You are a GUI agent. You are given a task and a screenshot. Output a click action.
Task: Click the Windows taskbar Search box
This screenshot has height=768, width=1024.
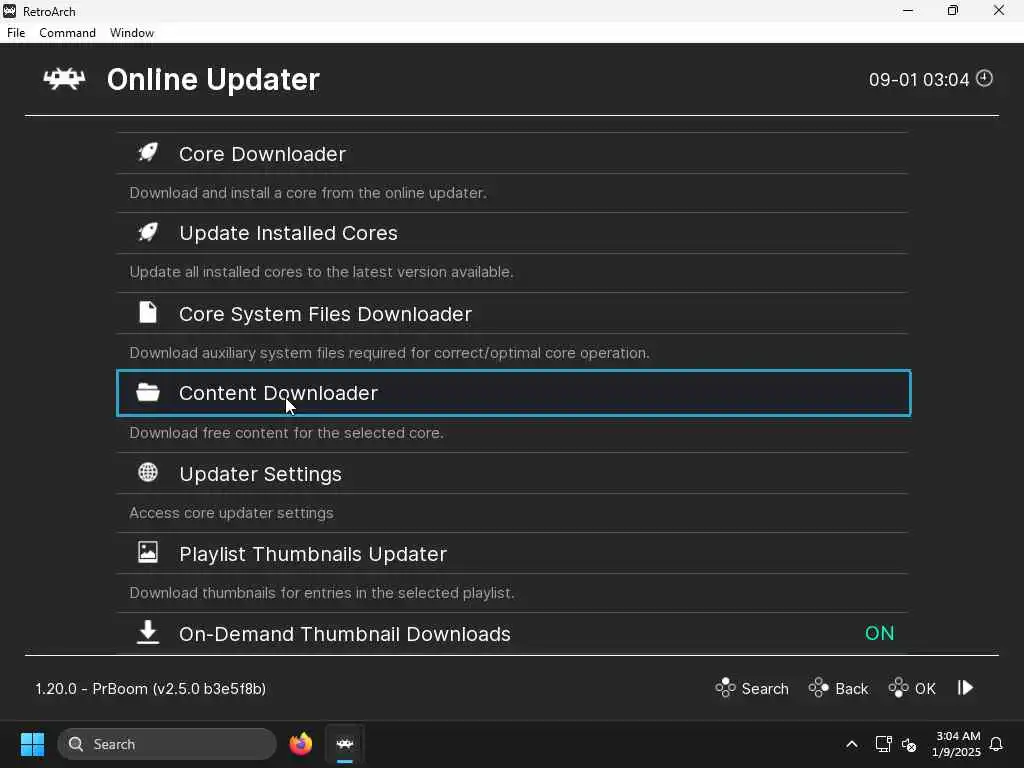(x=167, y=744)
